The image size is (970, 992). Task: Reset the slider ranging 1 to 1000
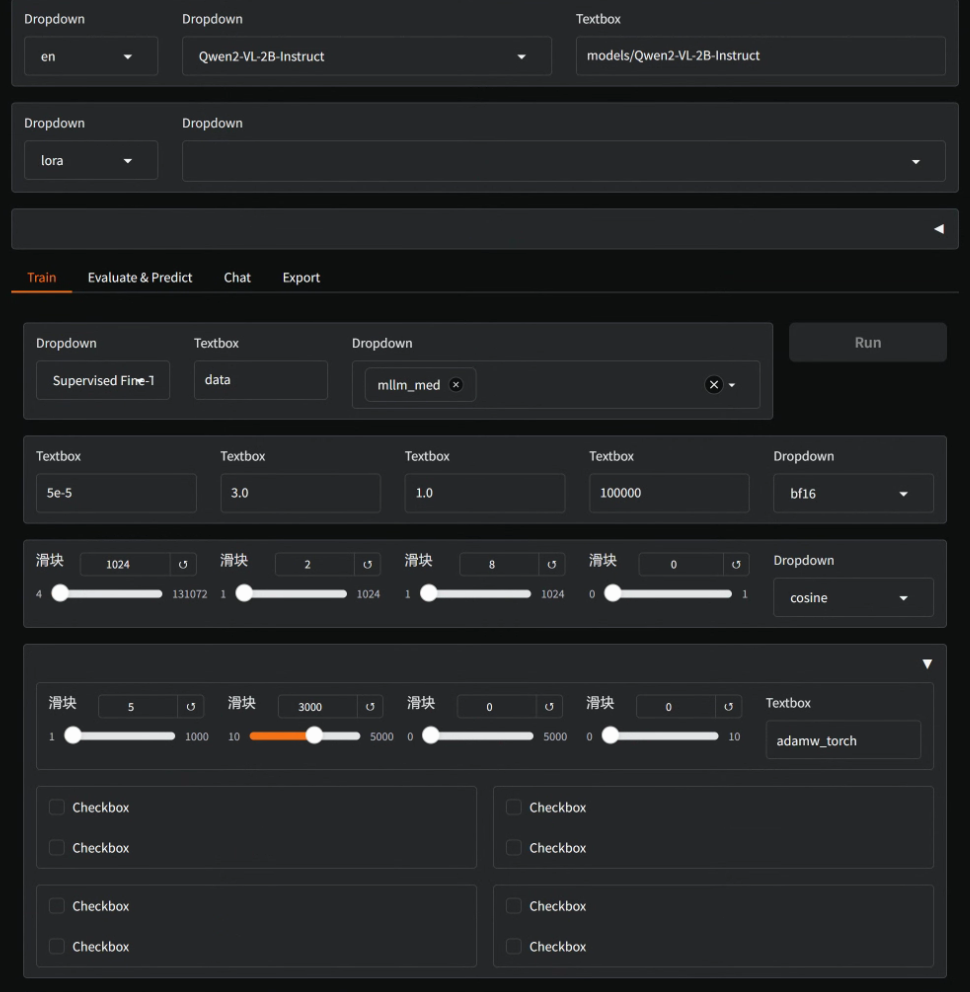(x=191, y=707)
